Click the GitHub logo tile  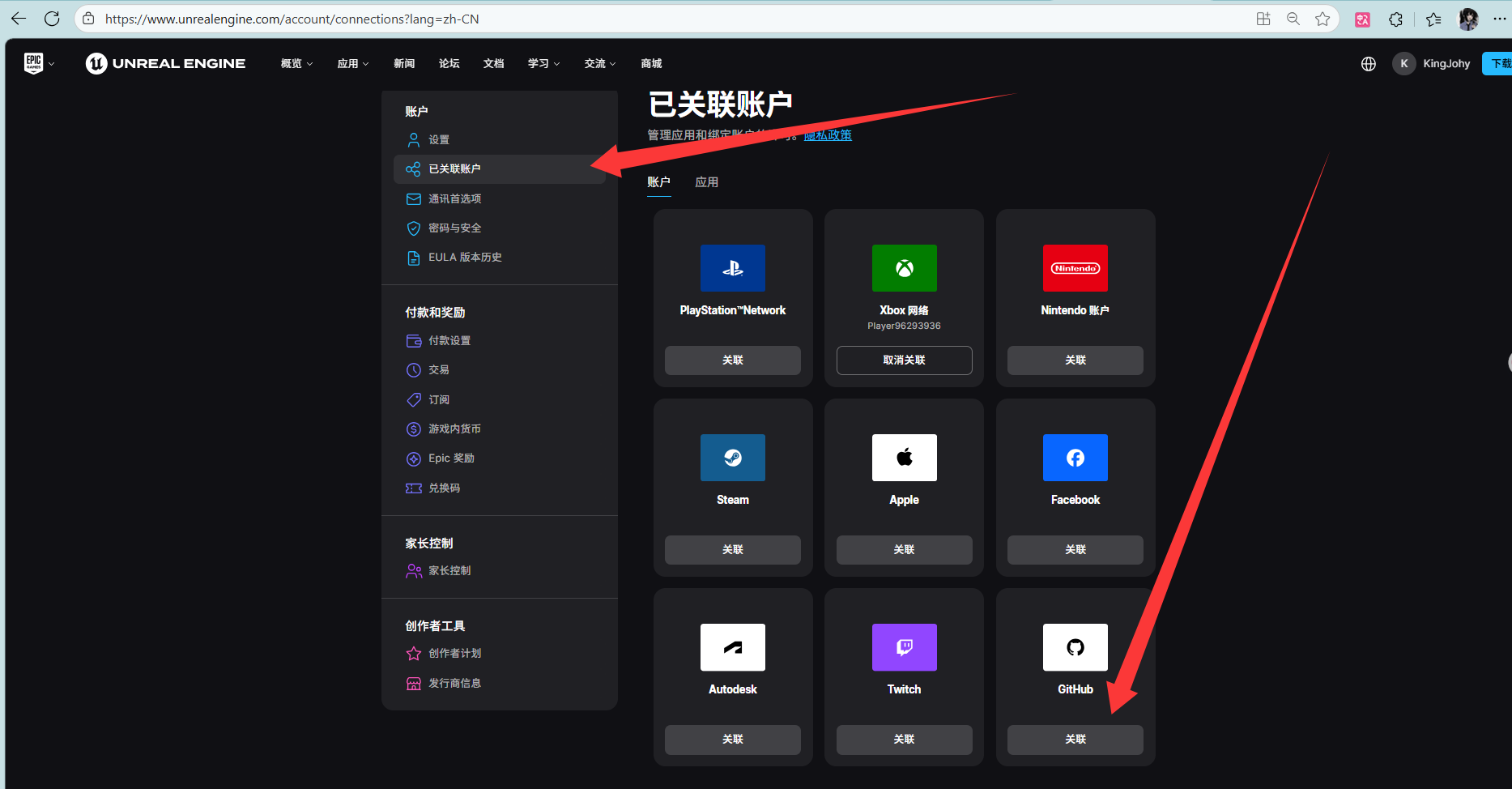(1075, 647)
